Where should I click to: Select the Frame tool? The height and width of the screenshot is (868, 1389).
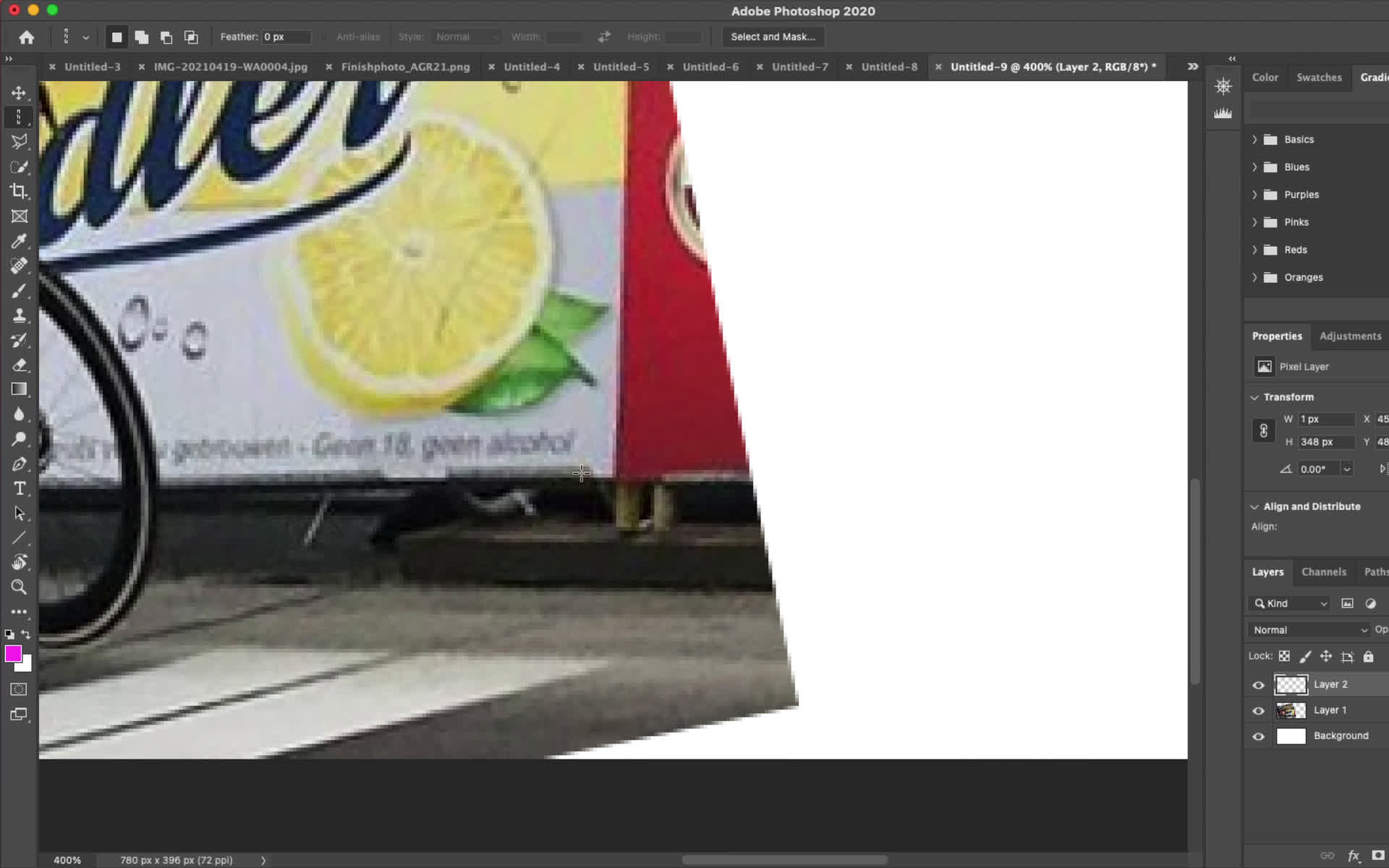[19, 216]
